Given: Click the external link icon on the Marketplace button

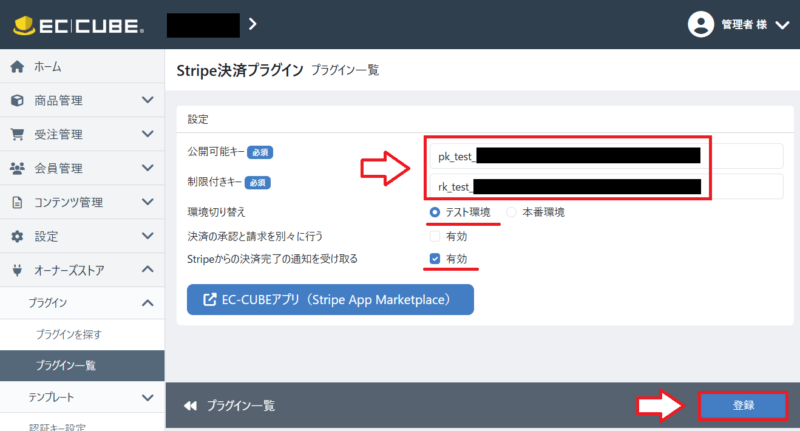Looking at the screenshot, I should click(210, 299).
